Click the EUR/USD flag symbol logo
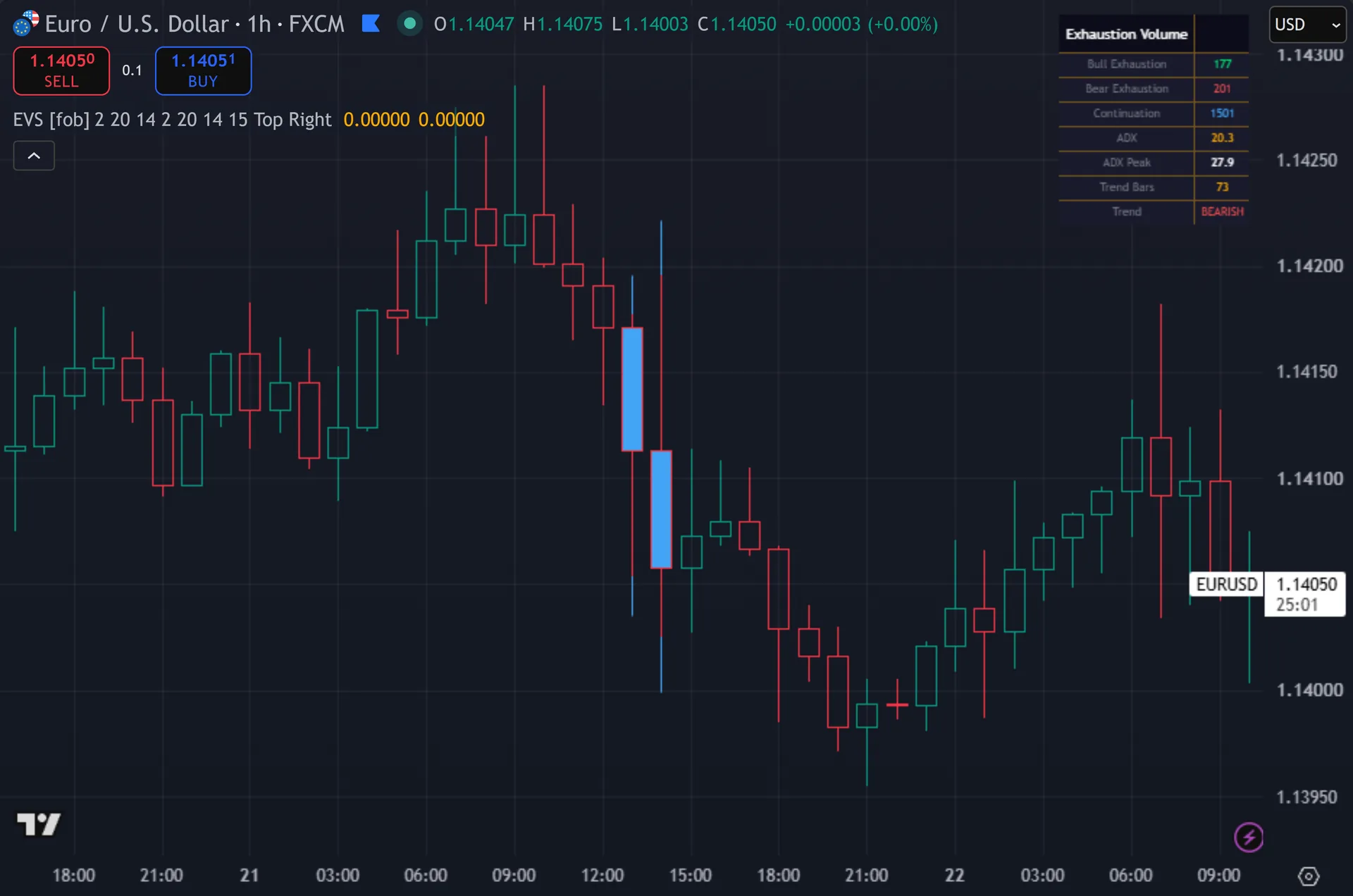Screen dimensions: 1353x896 coord(25,23)
